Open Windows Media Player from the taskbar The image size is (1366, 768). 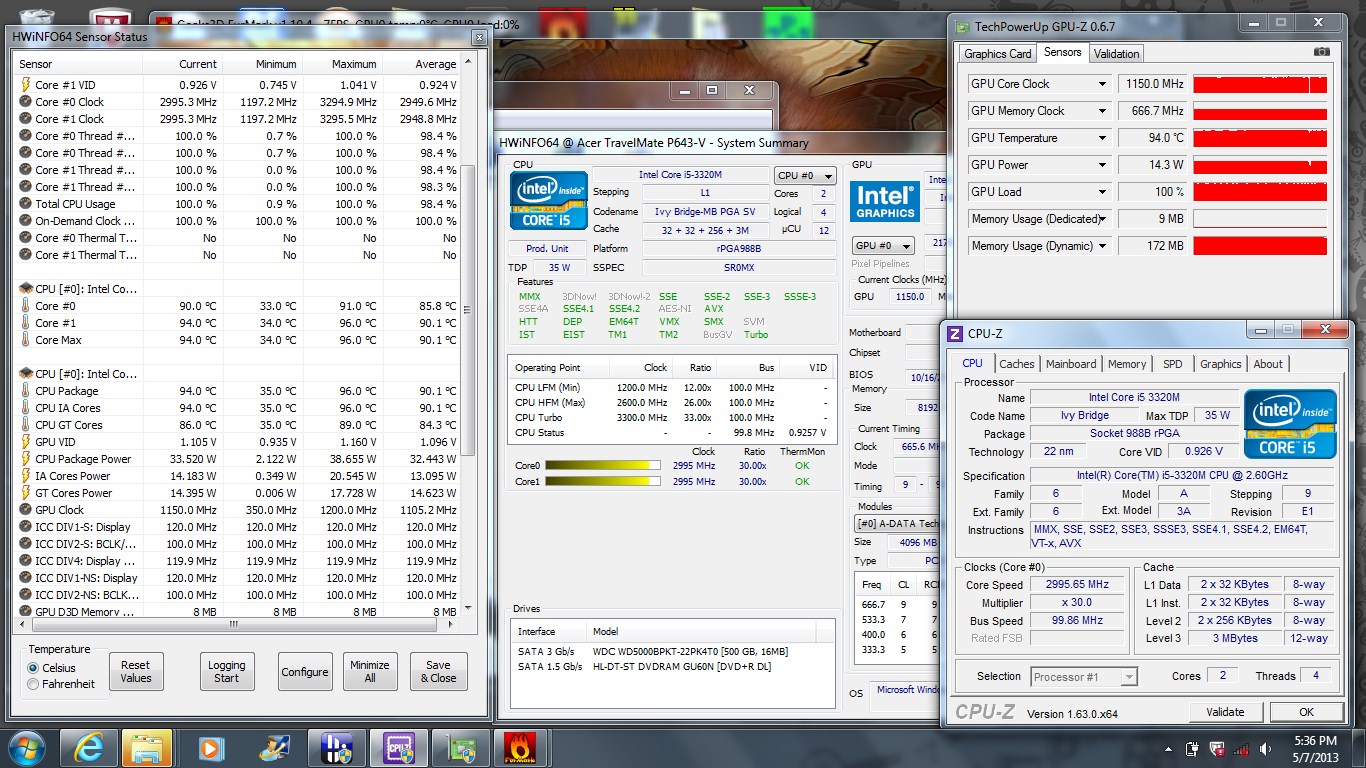pyautogui.click(x=210, y=748)
